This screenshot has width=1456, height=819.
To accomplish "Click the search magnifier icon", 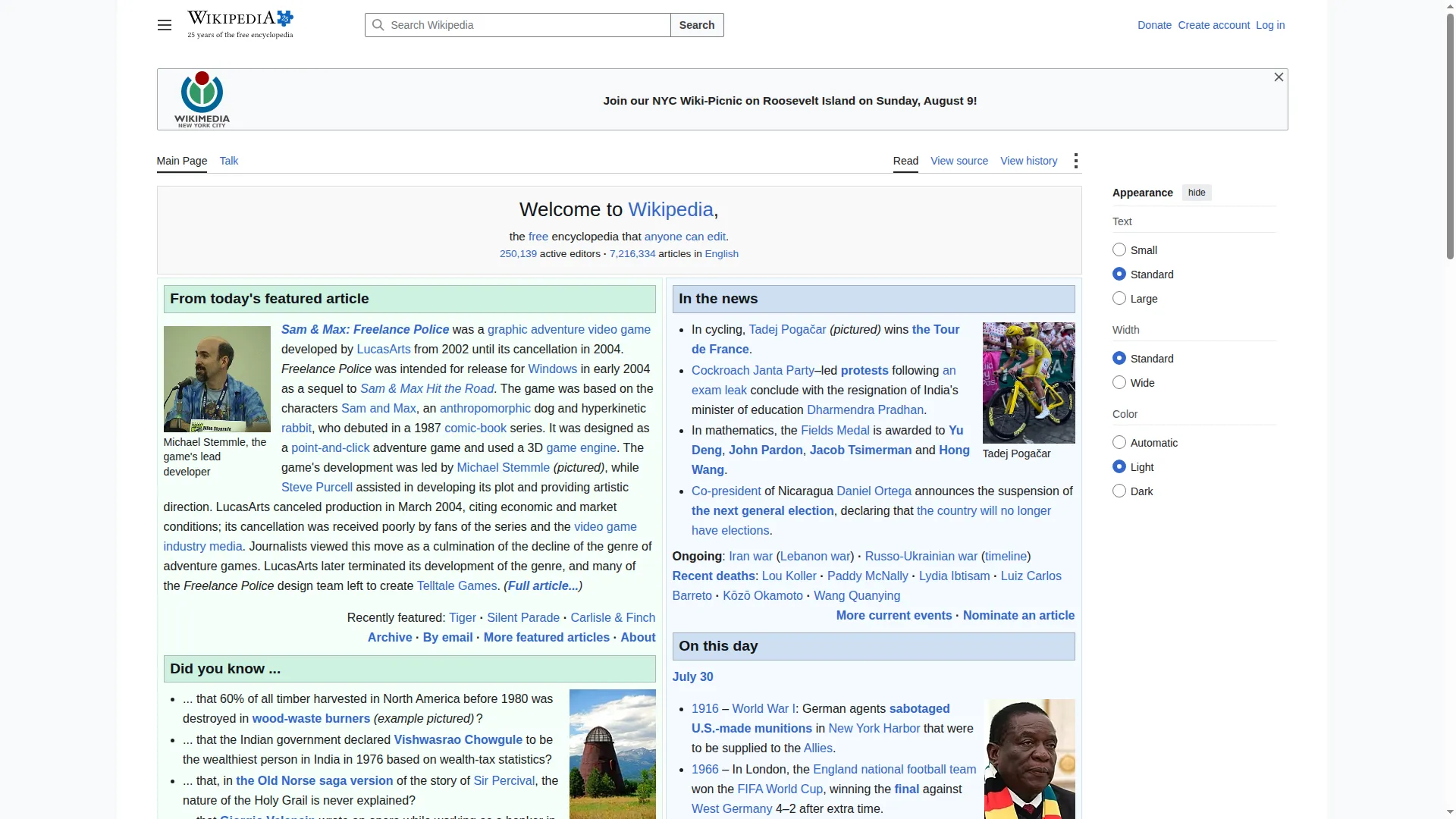I will [378, 25].
